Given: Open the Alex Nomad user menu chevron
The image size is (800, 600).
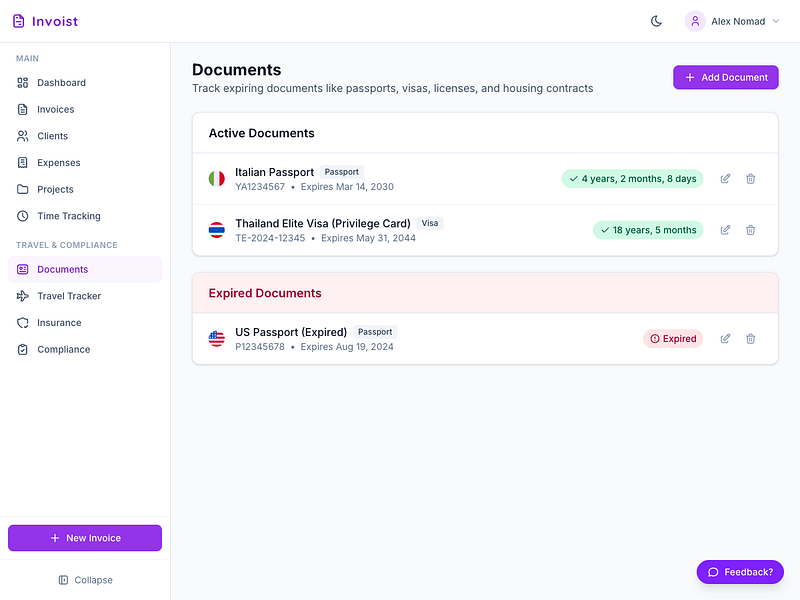Looking at the screenshot, I should (x=776, y=21).
